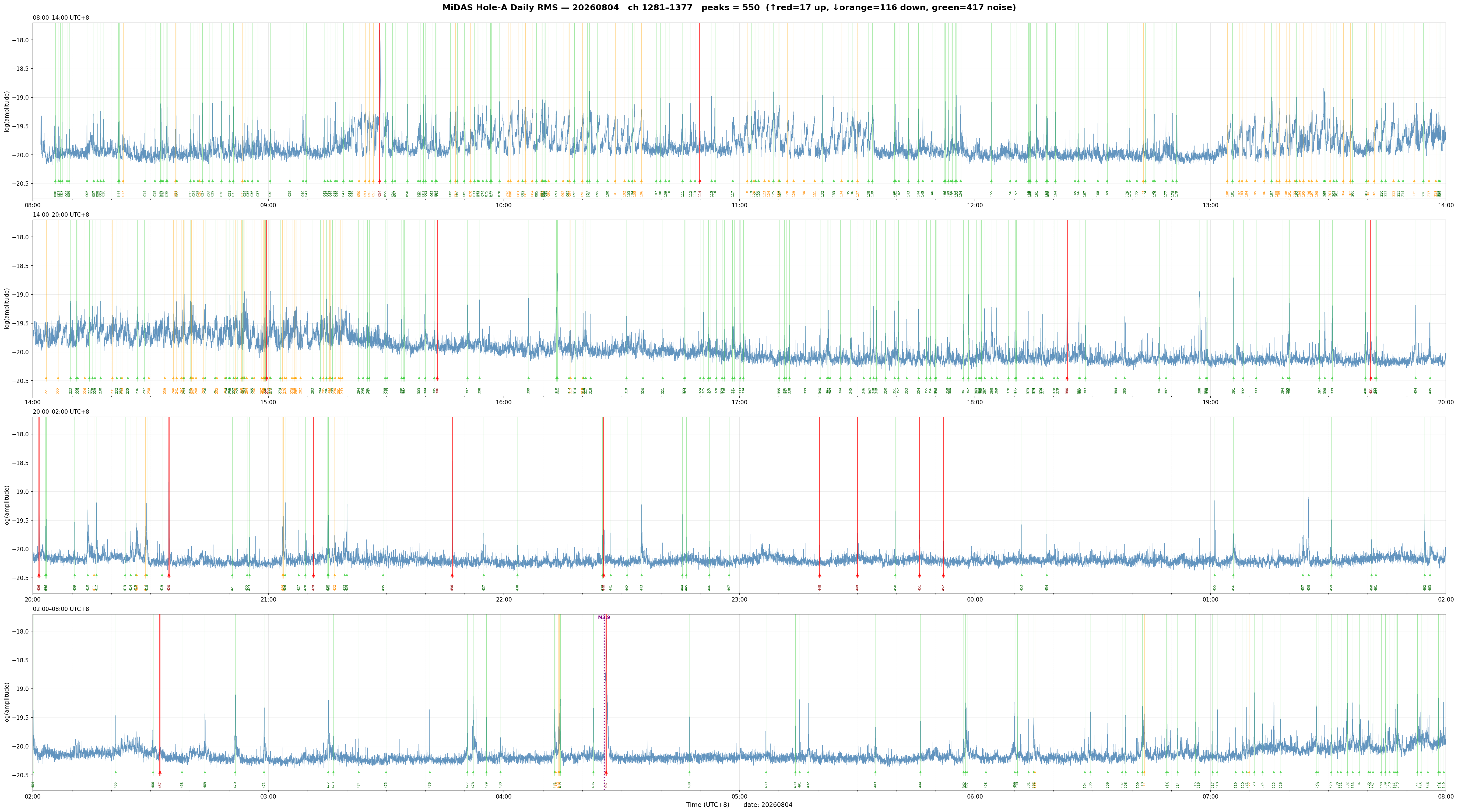Click the 'Time (UTC+8) — date: 20260804' axis label
Viewport: 1458px width, 812px height.
click(x=739, y=805)
